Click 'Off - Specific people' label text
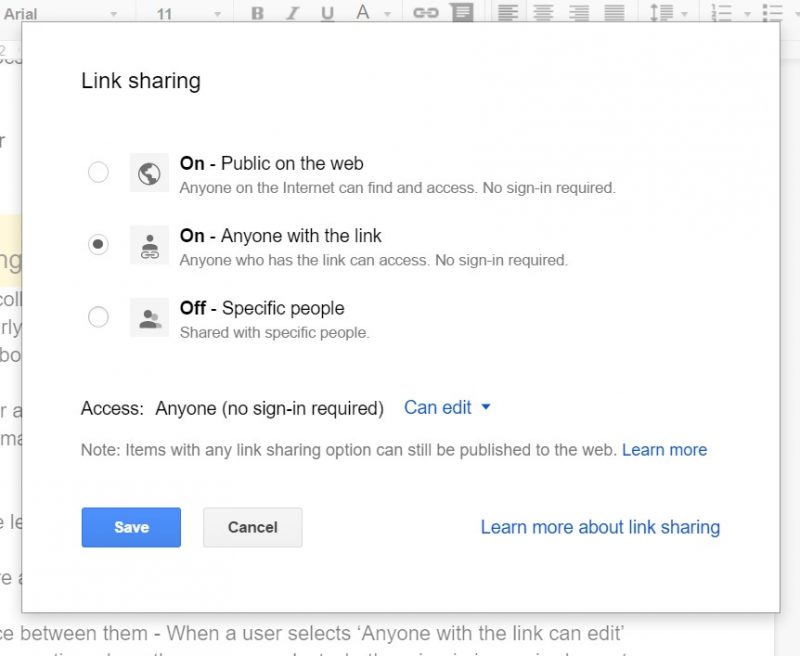The width and height of the screenshot is (800, 656). tap(262, 308)
